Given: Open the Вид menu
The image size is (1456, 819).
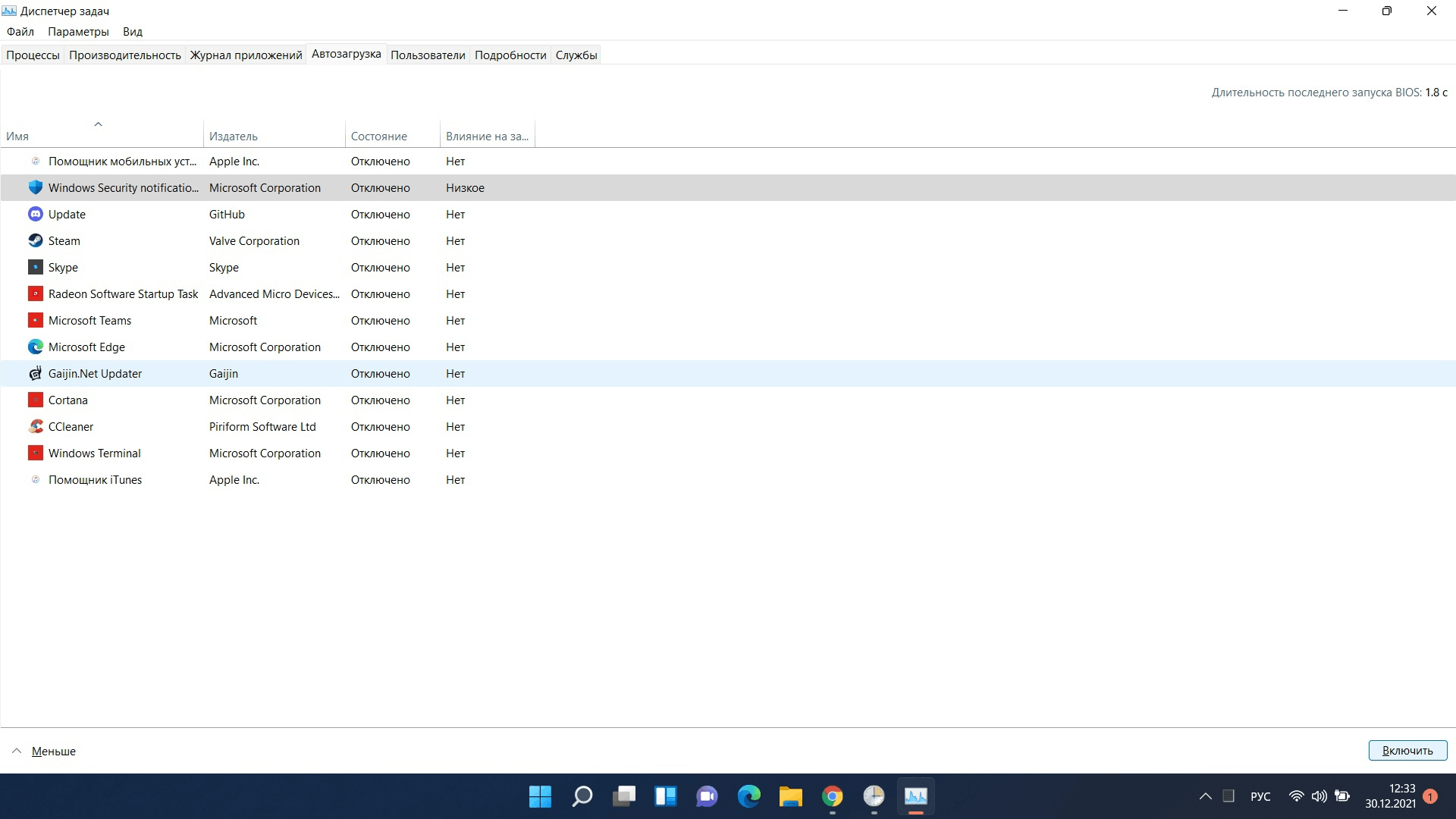Looking at the screenshot, I should tap(133, 32).
